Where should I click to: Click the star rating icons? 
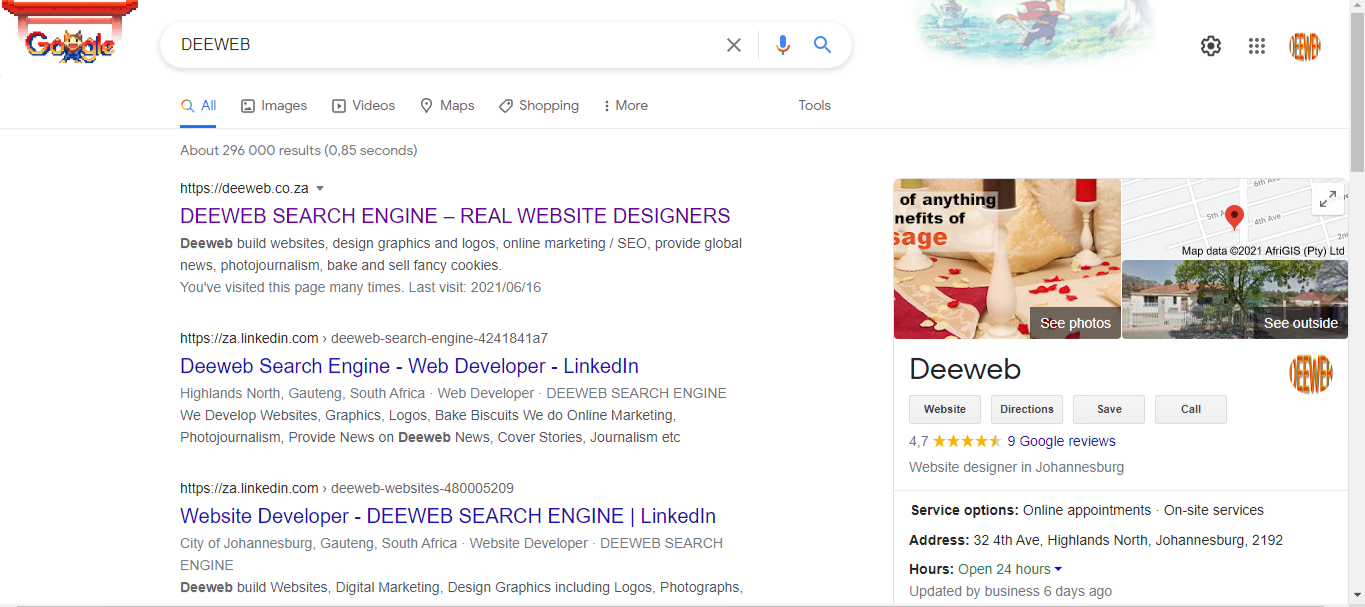967,441
